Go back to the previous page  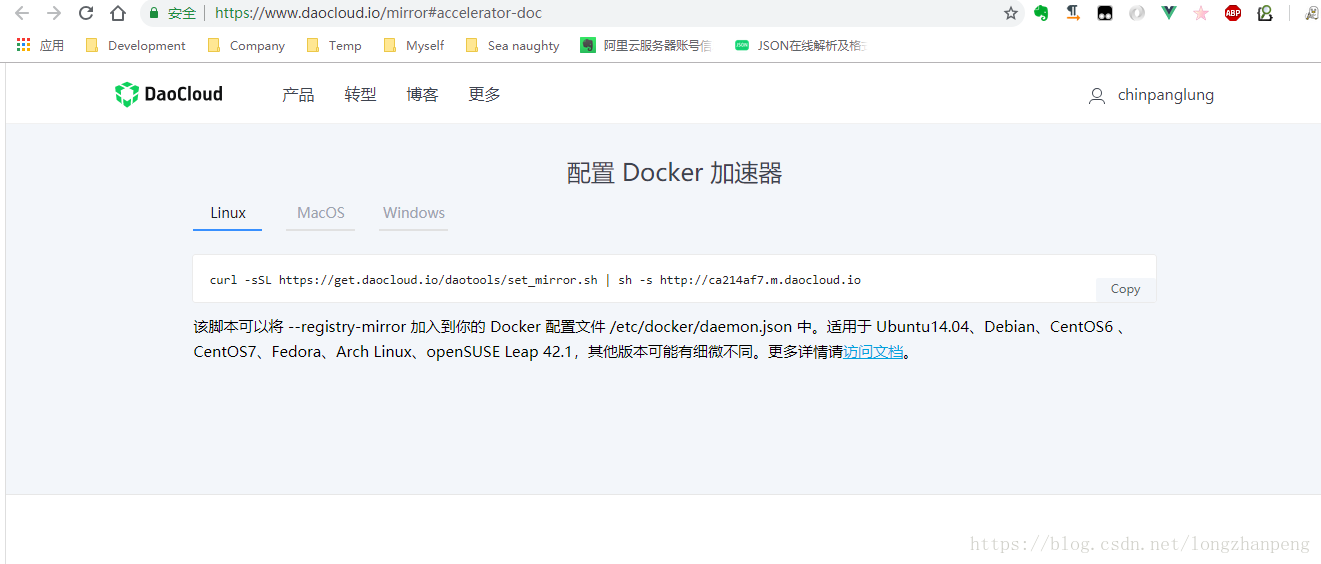coord(22,13)
